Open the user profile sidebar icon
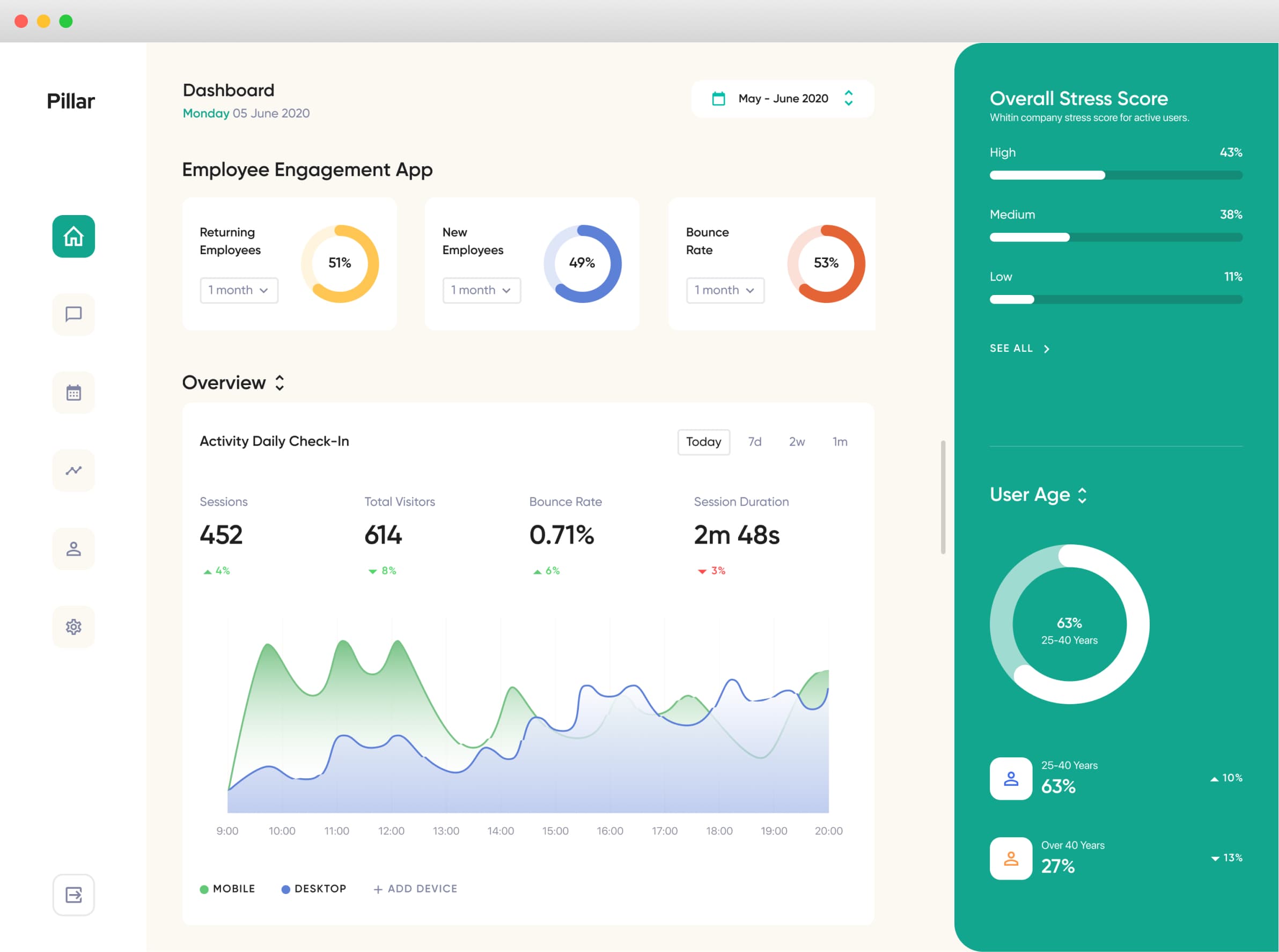This screenshot has width=1279, height=952. tap(73, 549)
